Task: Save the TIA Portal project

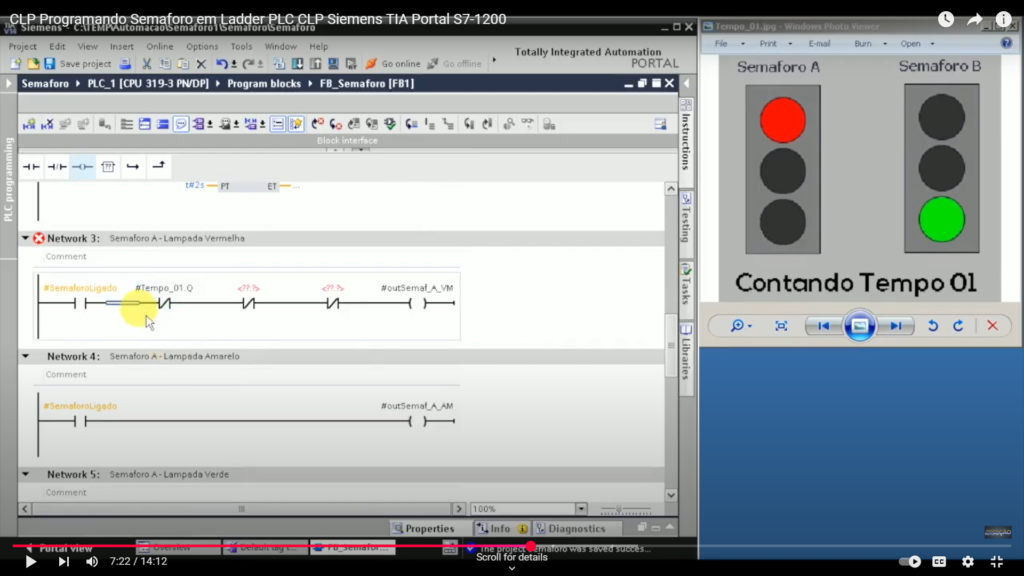Action: [x=50, y=64]
